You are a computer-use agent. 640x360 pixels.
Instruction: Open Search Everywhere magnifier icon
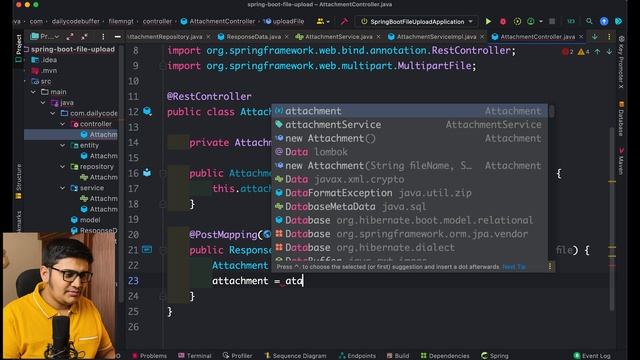(589, 21)
